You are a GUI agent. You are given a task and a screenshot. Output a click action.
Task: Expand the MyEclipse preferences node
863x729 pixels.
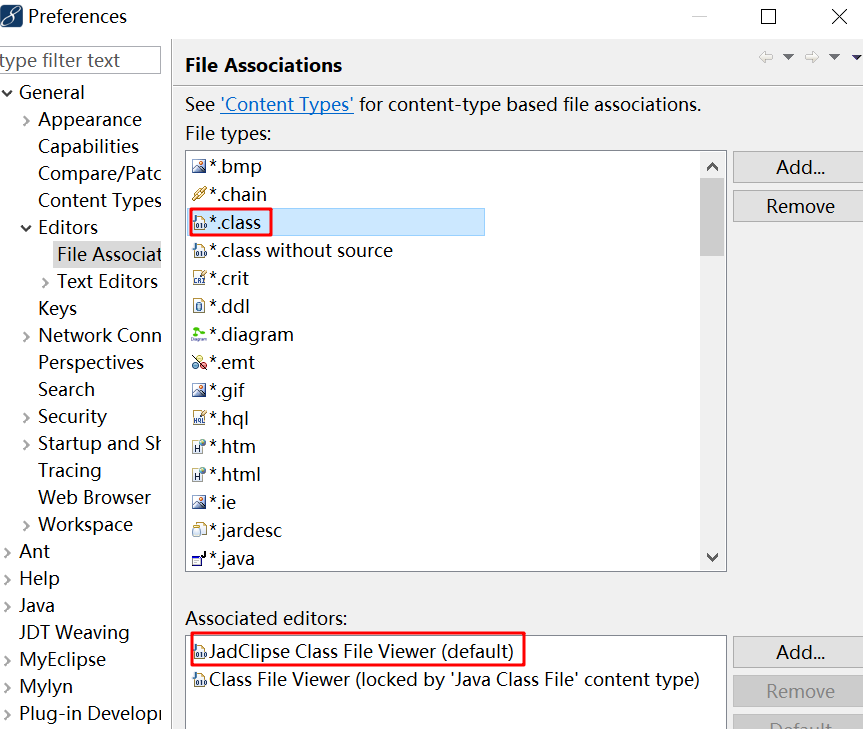7,660
